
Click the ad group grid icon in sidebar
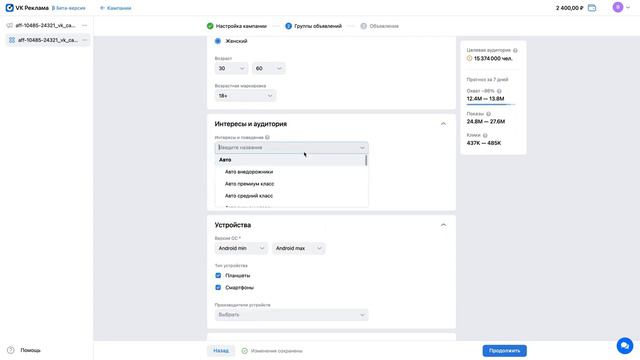coord(12,40)
